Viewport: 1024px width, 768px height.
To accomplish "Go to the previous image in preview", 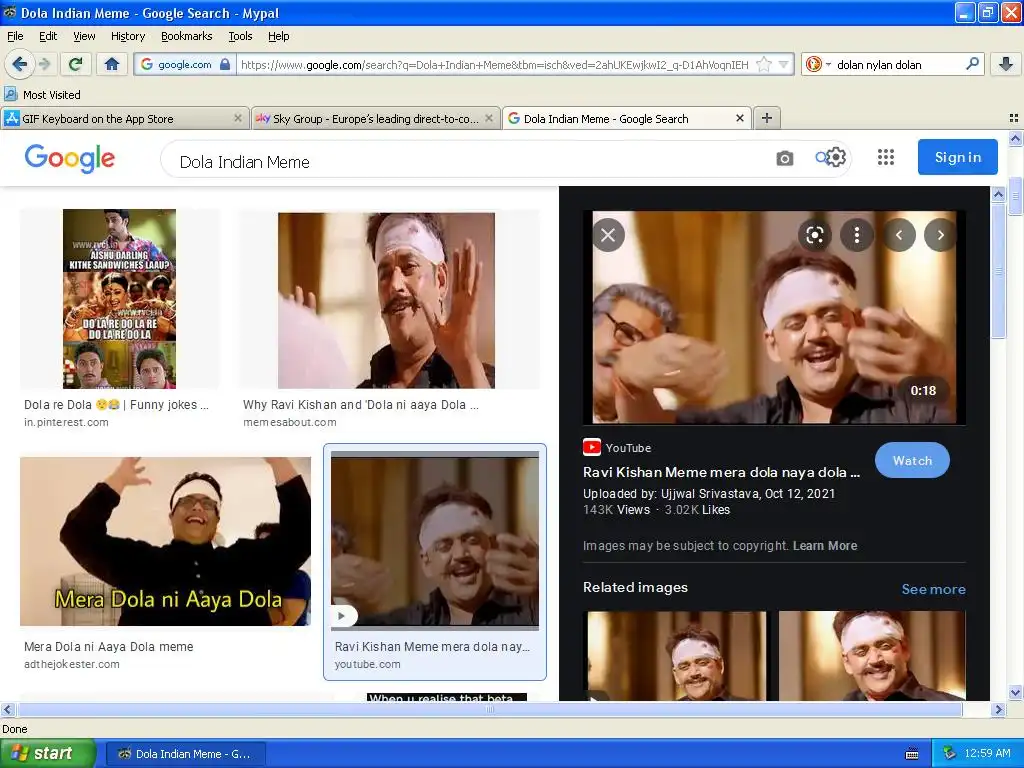I will pos(899,235).
